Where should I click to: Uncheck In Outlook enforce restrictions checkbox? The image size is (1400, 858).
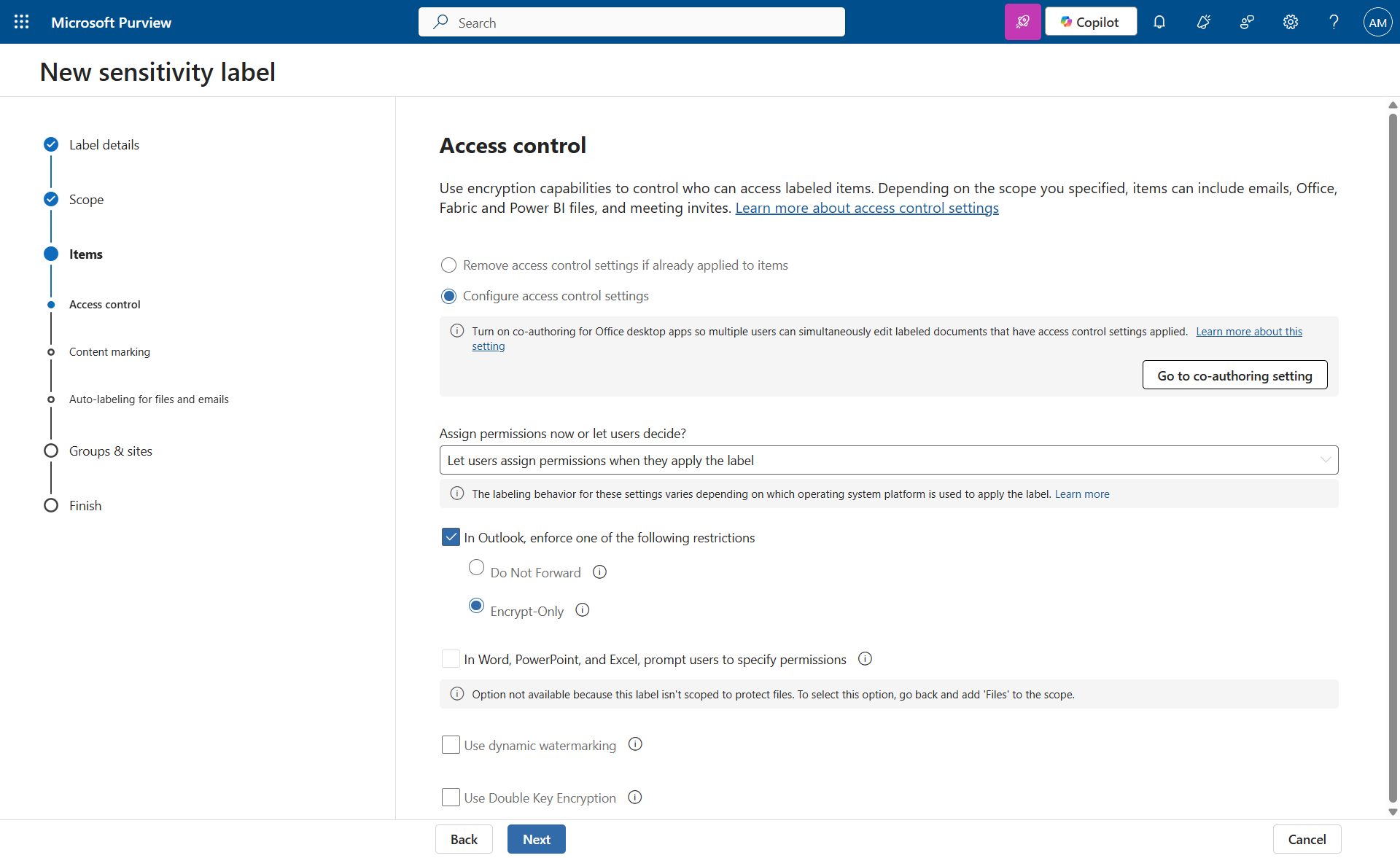(x=451, y=537)
